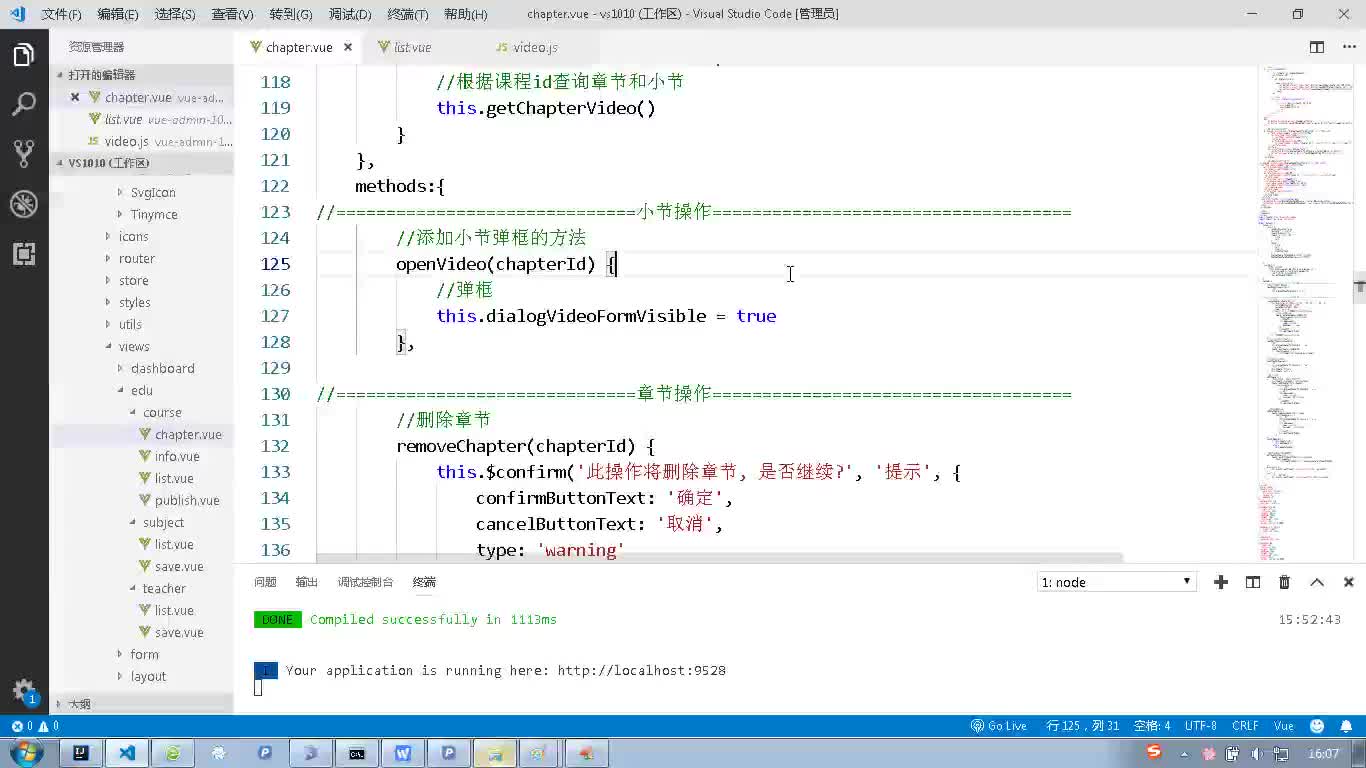Screen dimensions: 1366x768
Task: Change indentation via 空格: 4 in status bar
Action: [1153, 726]
